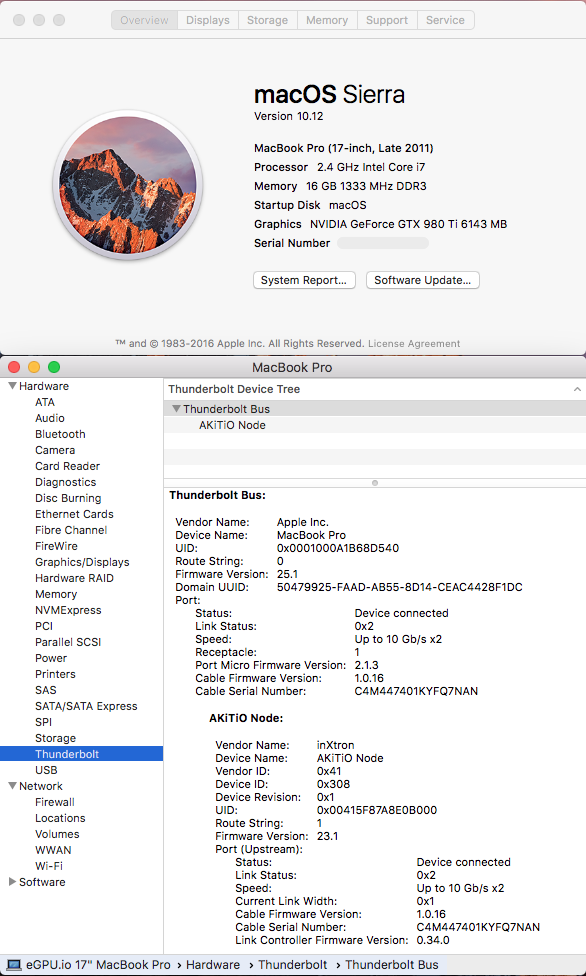Select PCI in the sidebar
Screen dimensions: 586x976
[x=44, y=626]
